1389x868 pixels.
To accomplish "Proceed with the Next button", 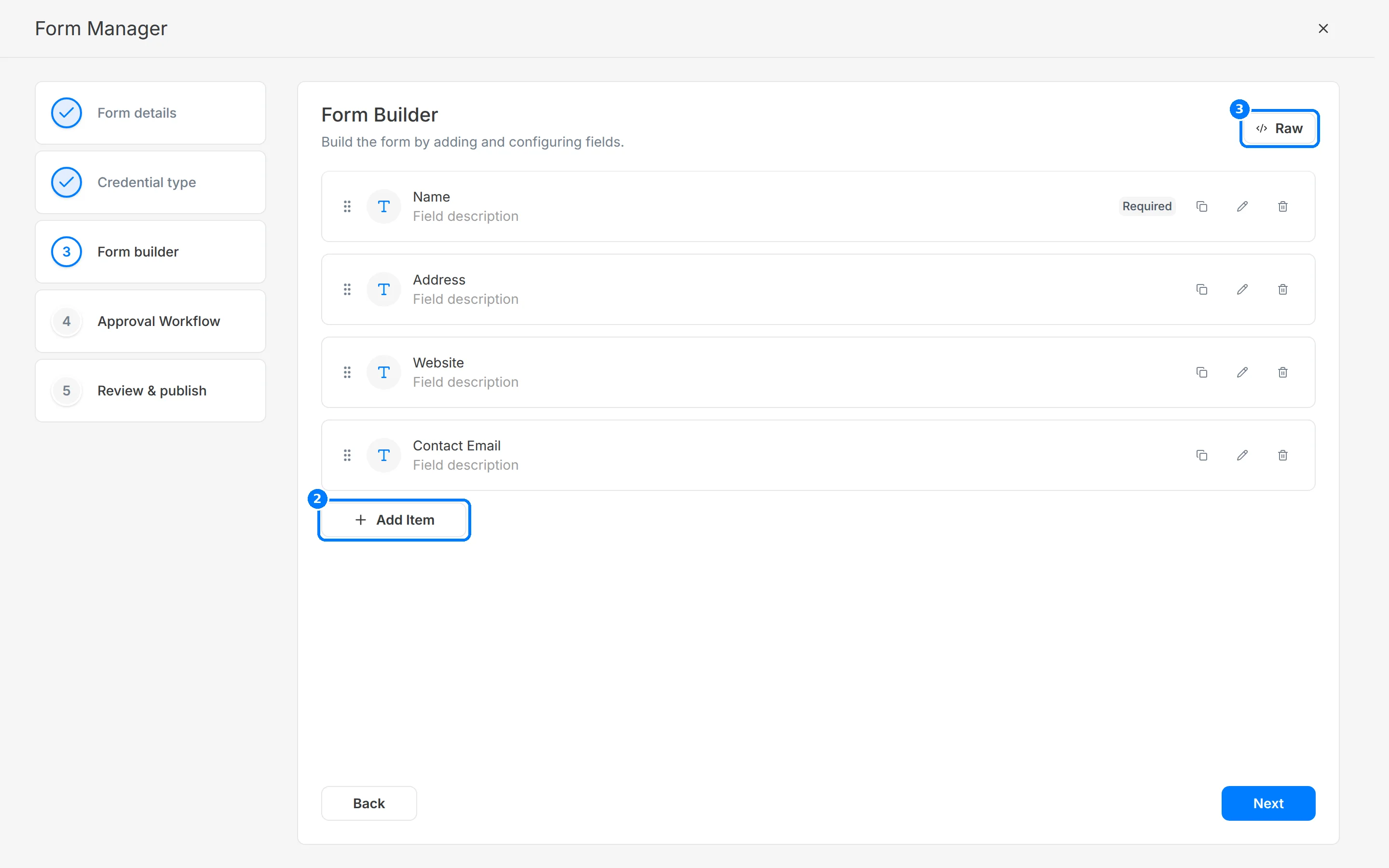I will click(1268, 803).
